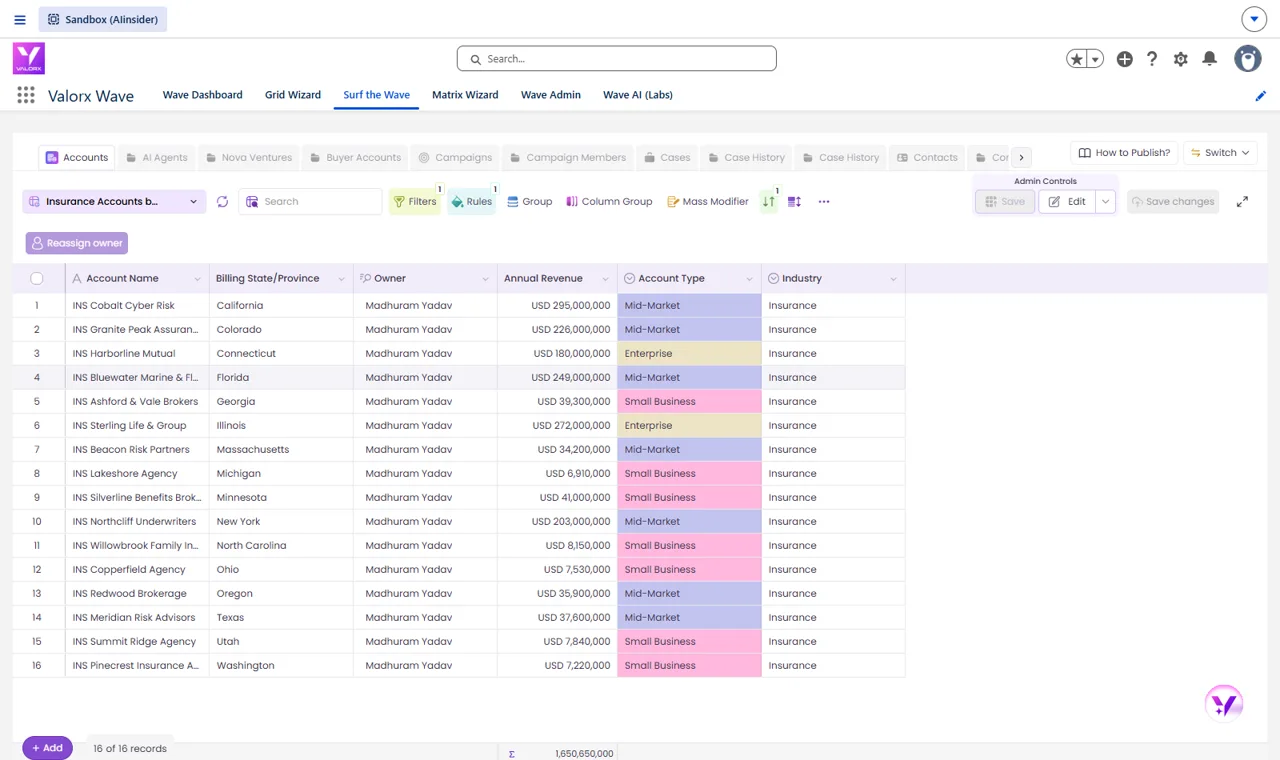Open the Account Name column menu
Viewport: 1280px width, 760px height.
click(197, 279)
